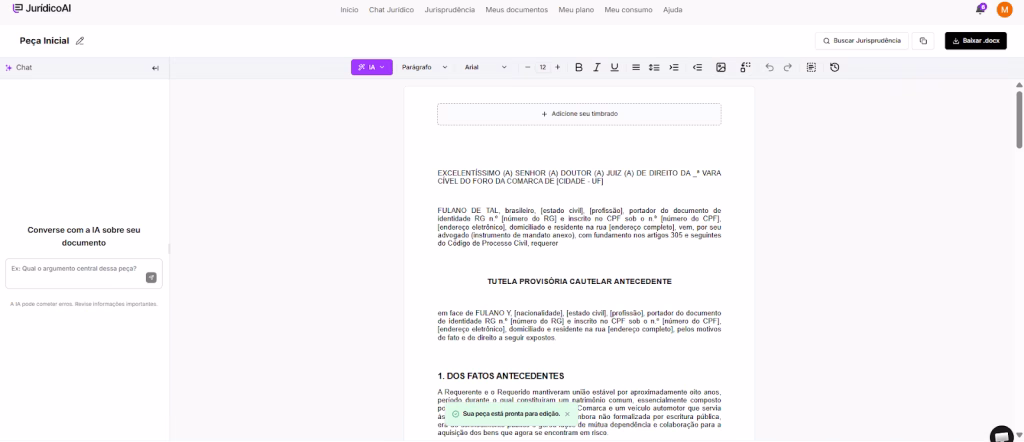This screenshot has width=1024, height=442.
Task: Open the notifications bell
Action: 980,9
